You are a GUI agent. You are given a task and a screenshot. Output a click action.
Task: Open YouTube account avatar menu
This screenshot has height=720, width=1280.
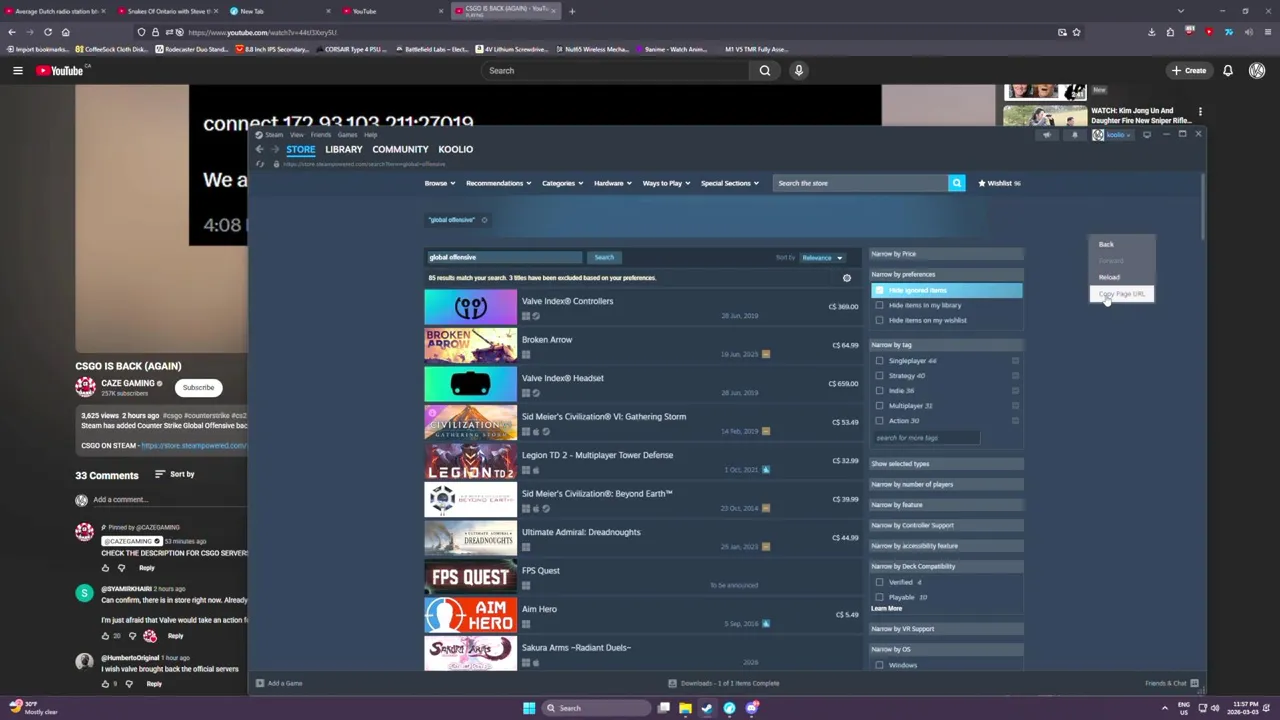tap(1257, 70)
